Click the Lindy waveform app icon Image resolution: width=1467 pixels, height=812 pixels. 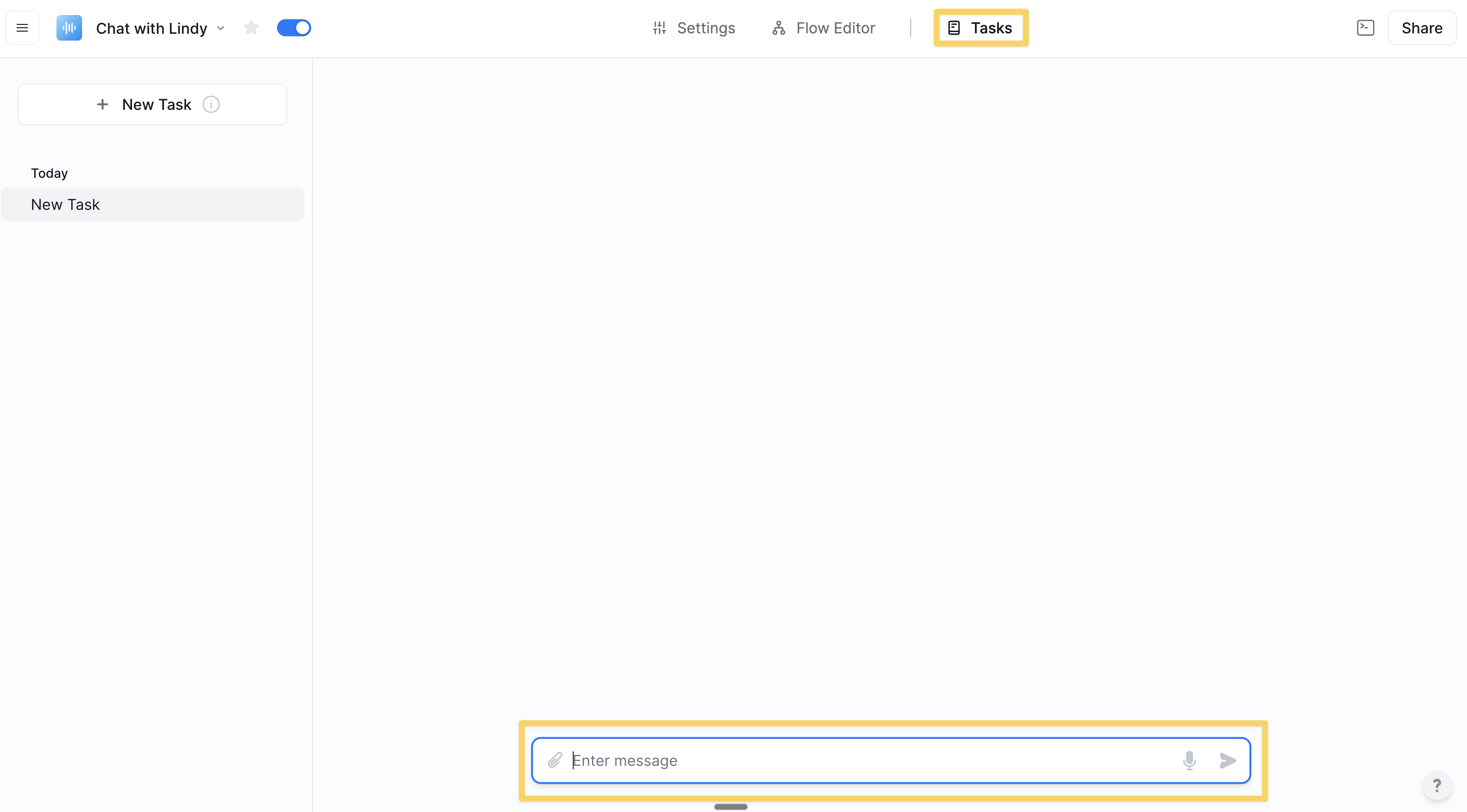(x=69, y=28)
